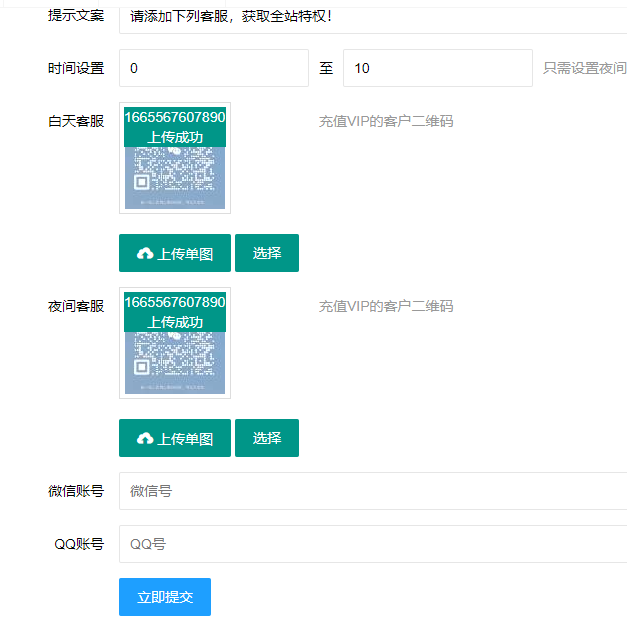627x621 pixels.
Task: Click night 上传成功 status banner
Action: pos(175,312)
